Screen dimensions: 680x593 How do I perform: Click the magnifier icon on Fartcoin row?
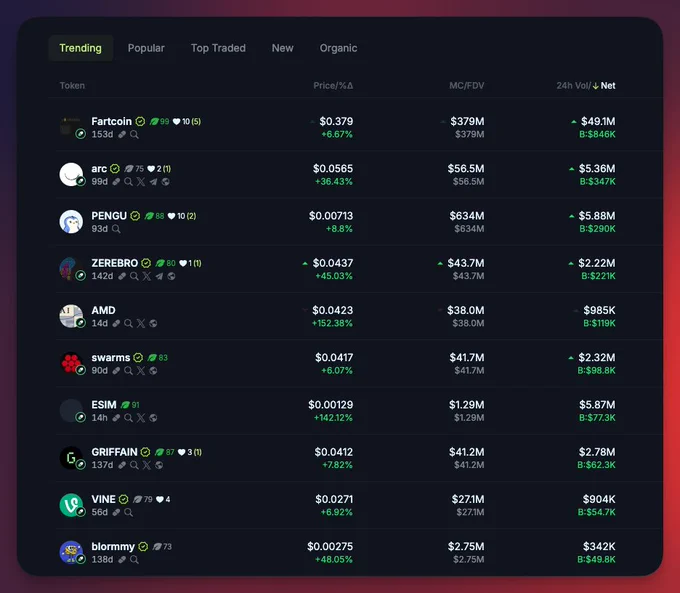134,134
